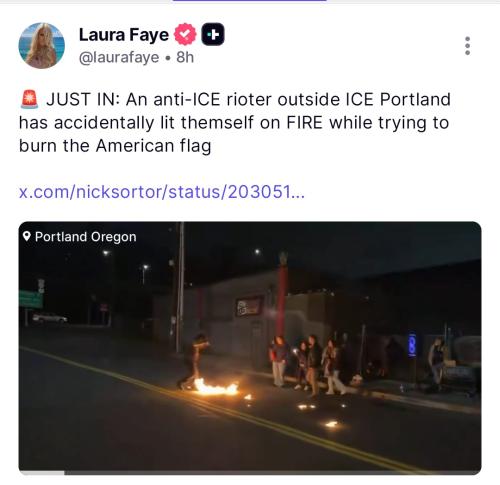Screen dimensions: 500x485
Task: Open the three-dot post options menu
Action: (467, 46)
